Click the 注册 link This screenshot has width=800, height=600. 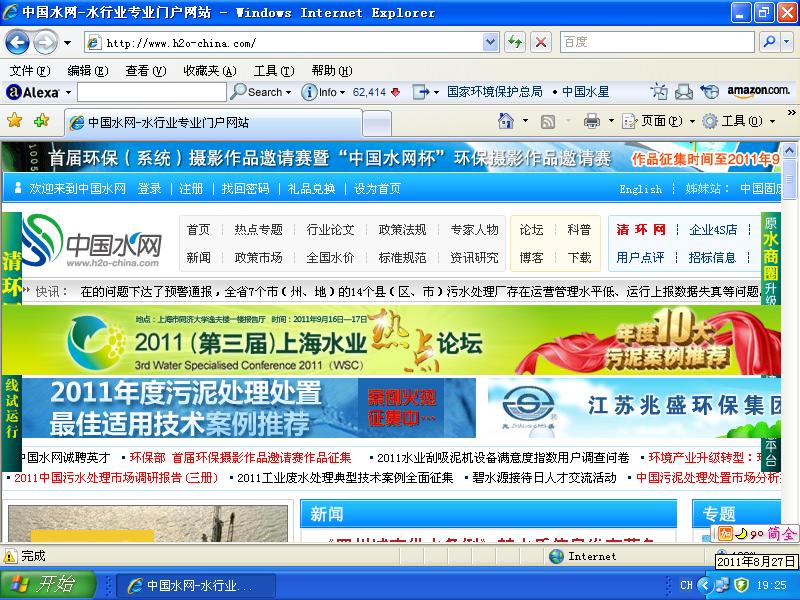tap(191, 189)
